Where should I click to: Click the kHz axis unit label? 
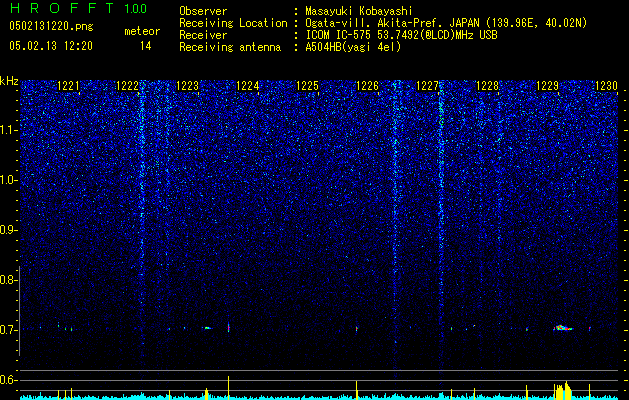(9, 81)
